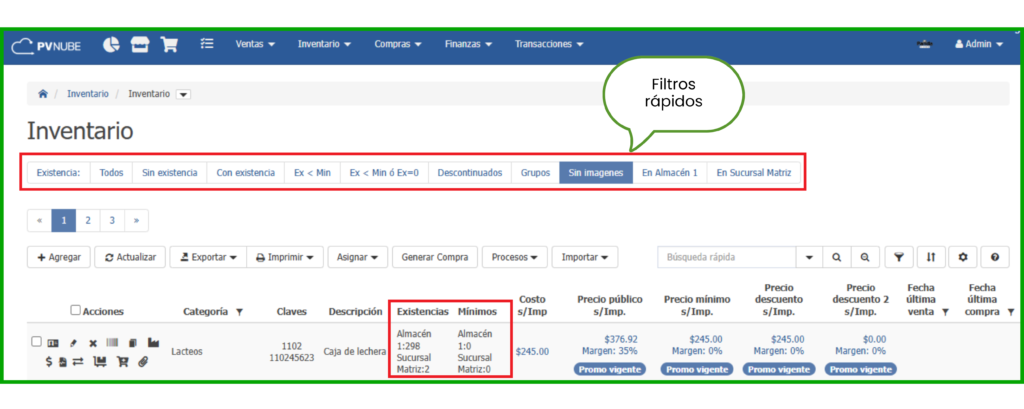Click the Actualizar button
The height and width of the screenshot is (409, 1024).
coord(130,257)
